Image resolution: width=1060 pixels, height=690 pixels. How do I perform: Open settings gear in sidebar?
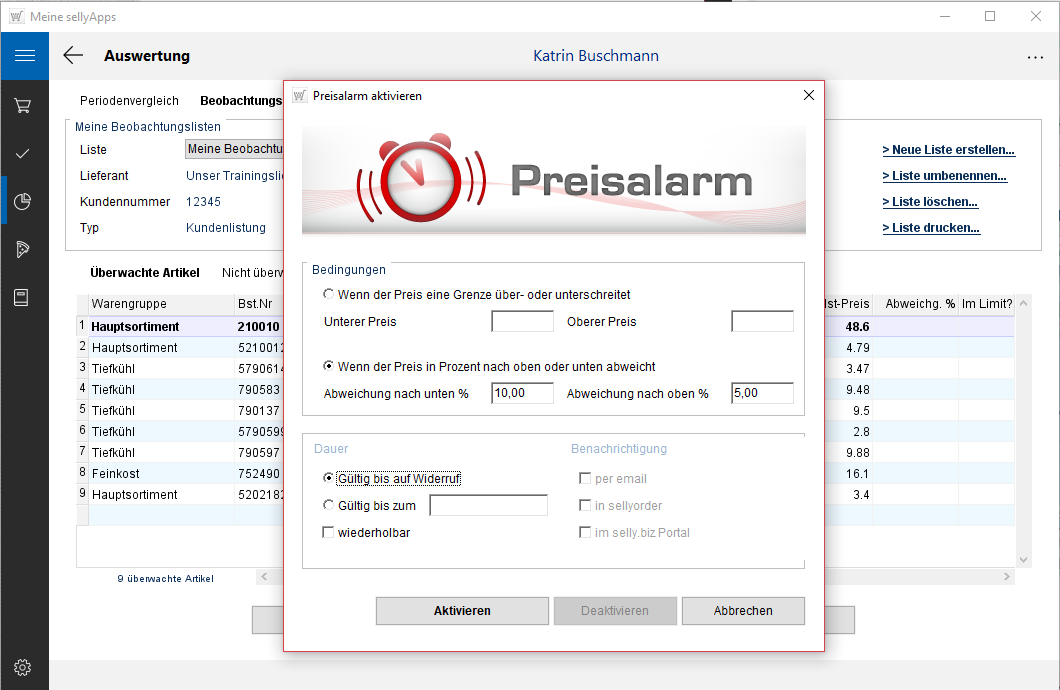click(x=23, y=667)
